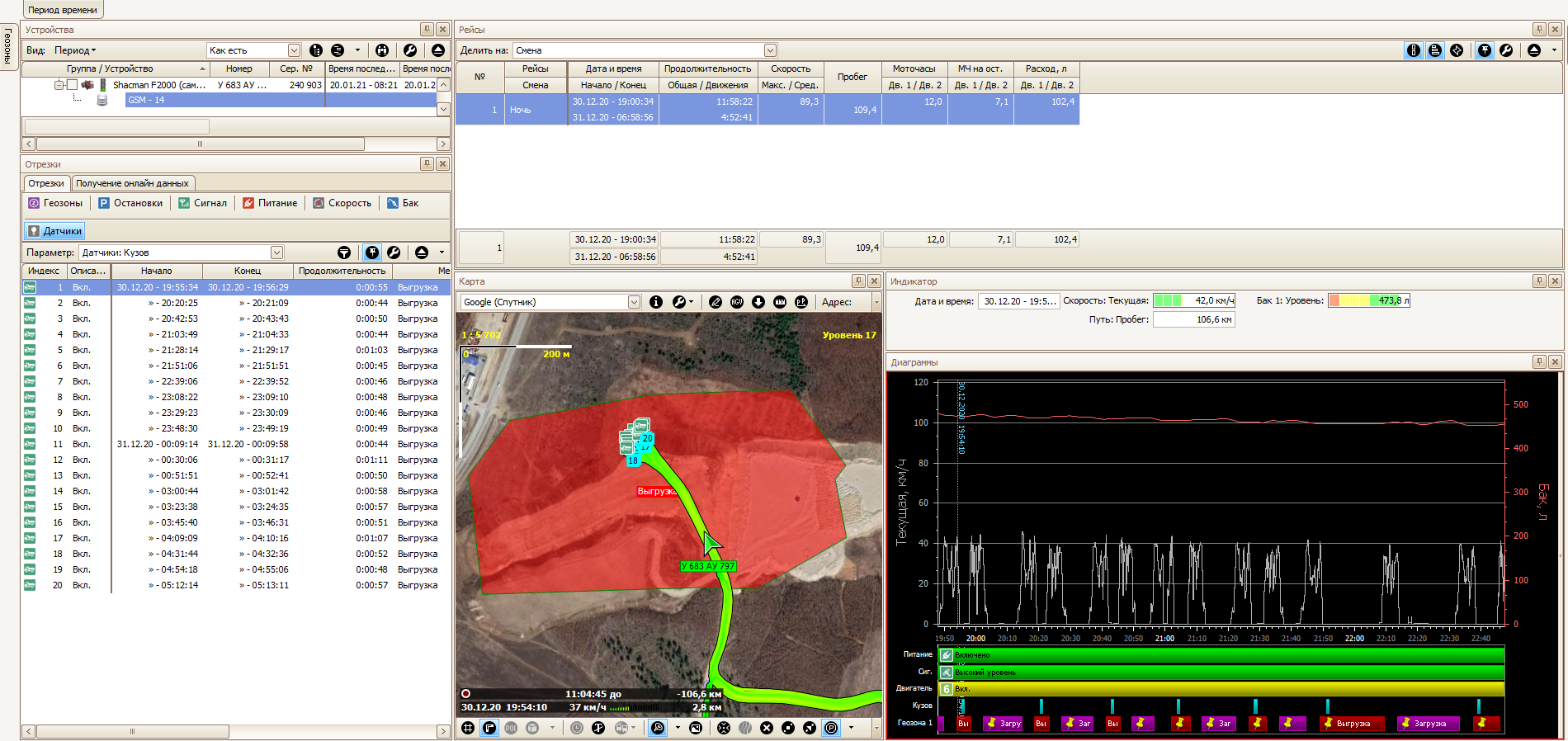Select the map pencil edit tool
This screenshot has height=741, width=1568.
(x=716, y=302)
